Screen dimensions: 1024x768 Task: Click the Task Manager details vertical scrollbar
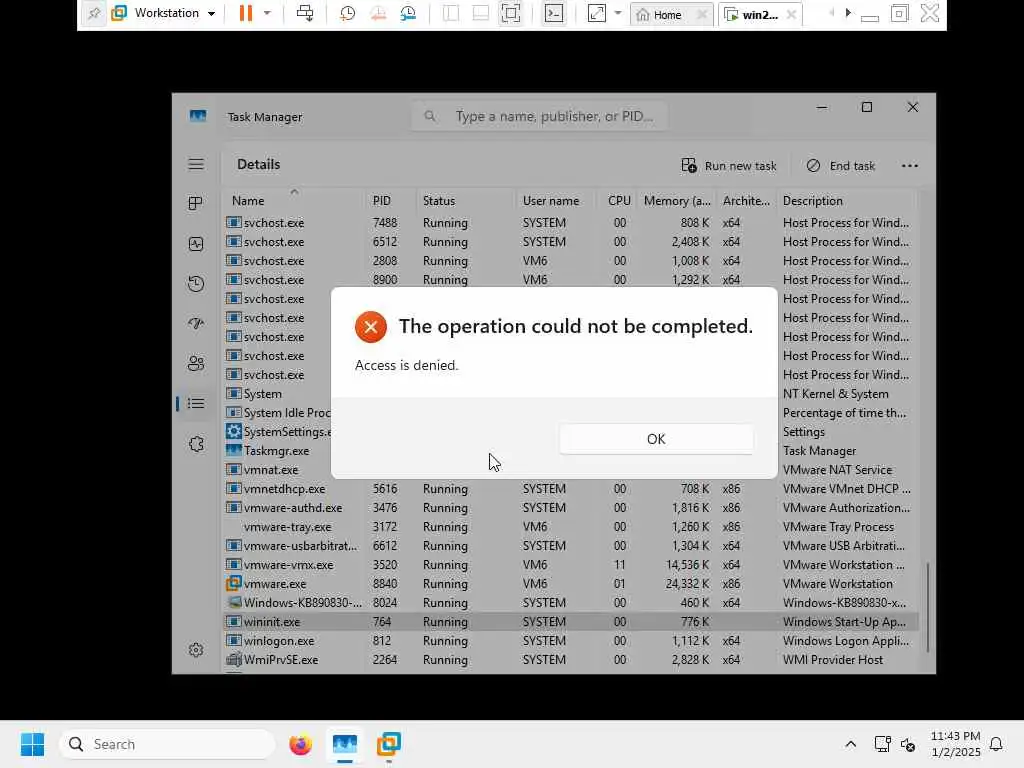click(927, 607)
